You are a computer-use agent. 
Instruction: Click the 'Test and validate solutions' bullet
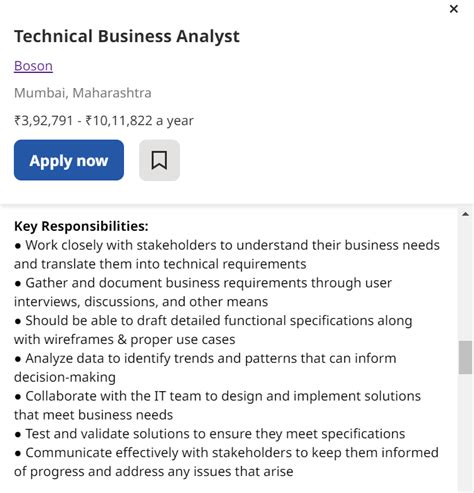click(x=210, y=434)
